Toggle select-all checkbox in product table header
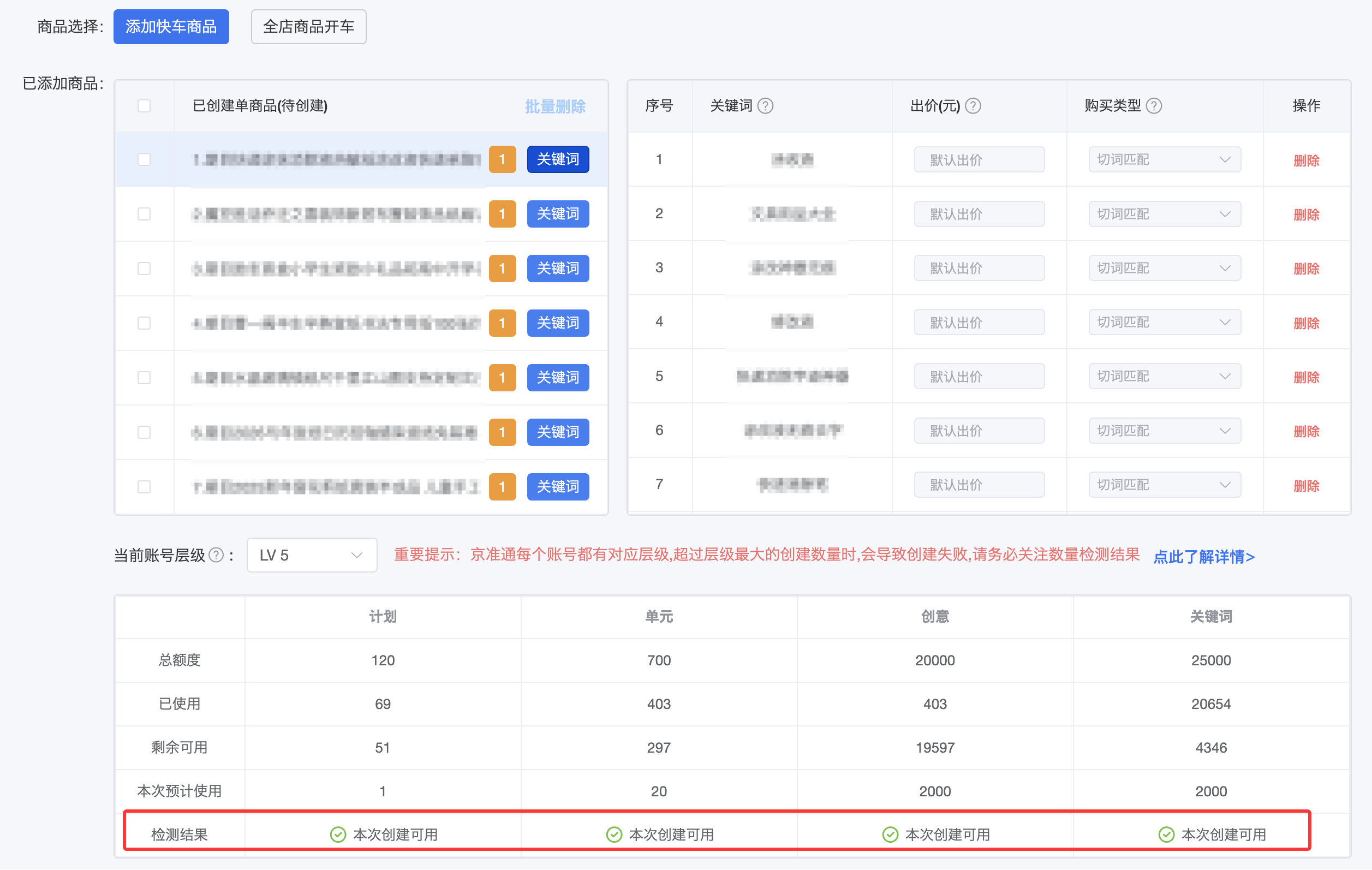Viewport: 1372px width, 870px height. (x=144, y=106)
